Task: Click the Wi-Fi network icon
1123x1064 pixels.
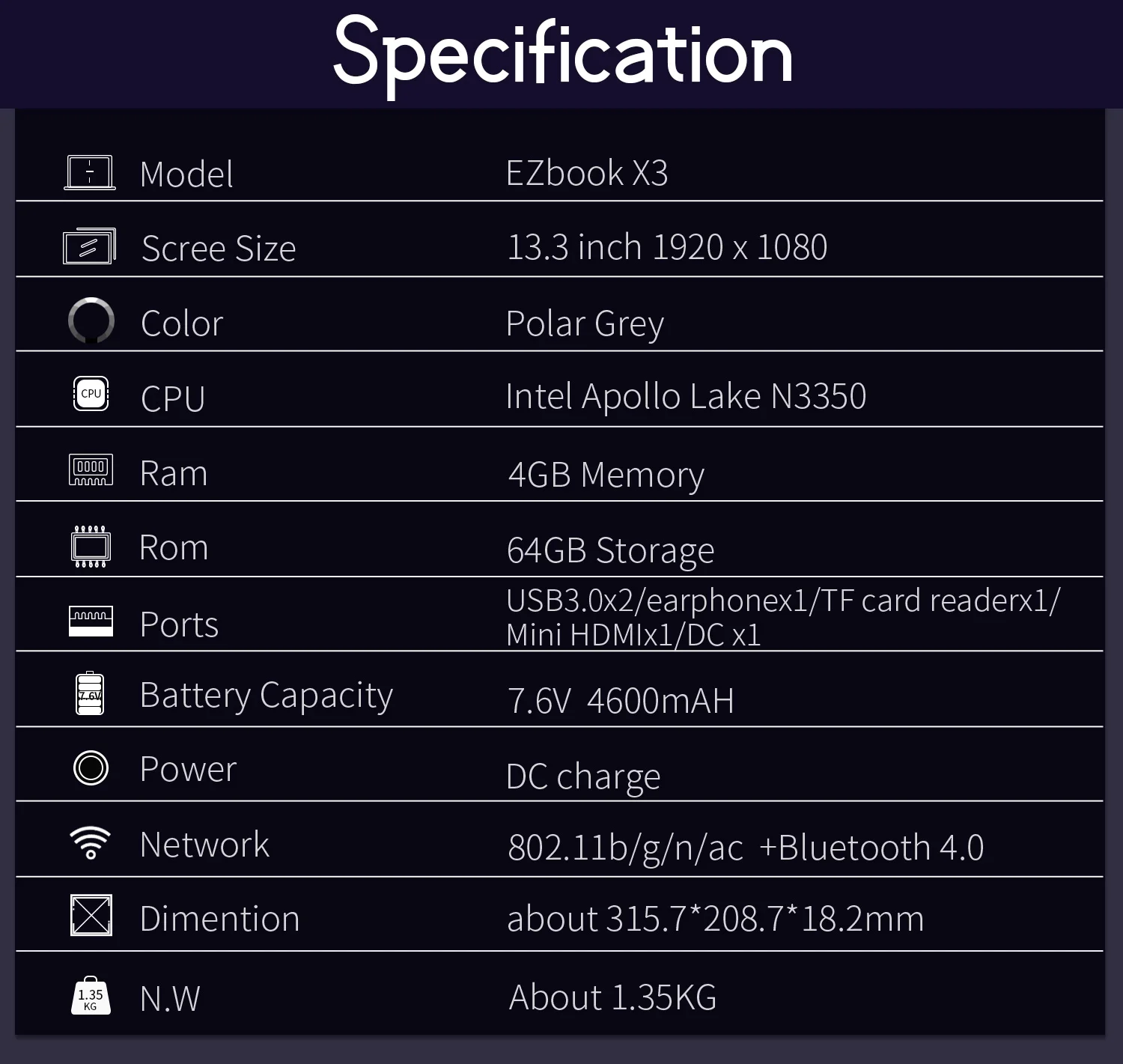Action: pos(91,843)
